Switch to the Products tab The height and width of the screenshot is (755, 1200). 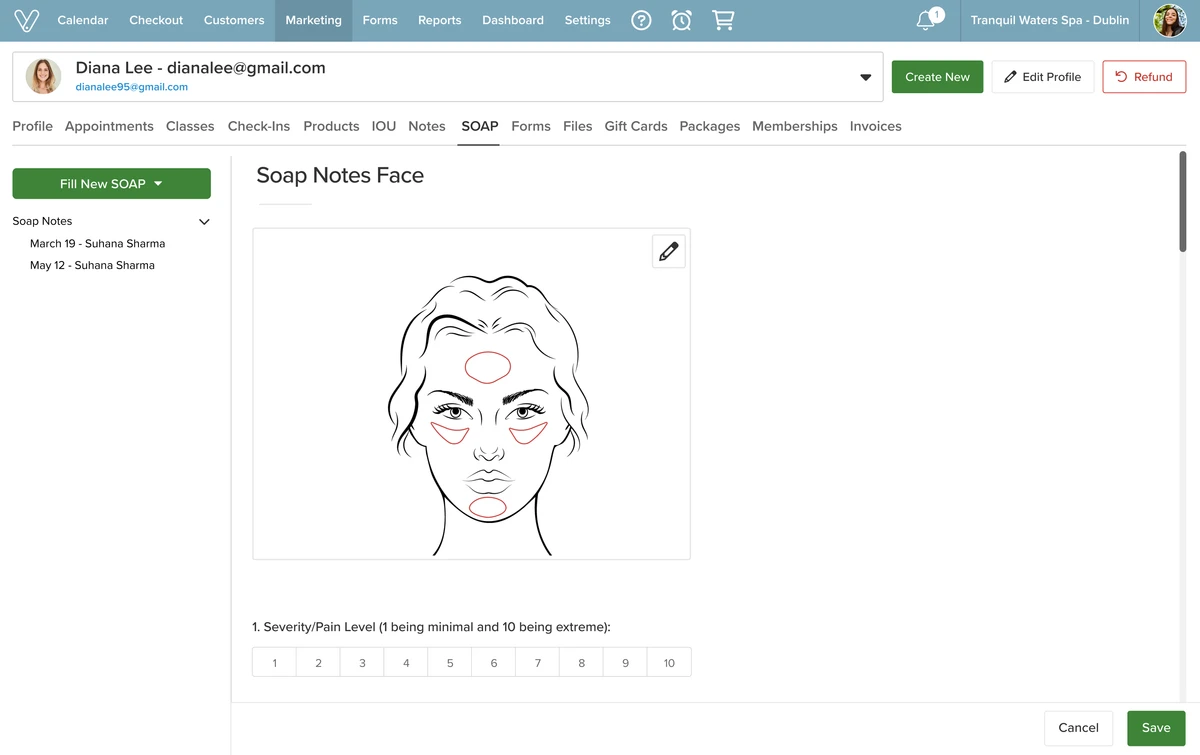[331, 126]
